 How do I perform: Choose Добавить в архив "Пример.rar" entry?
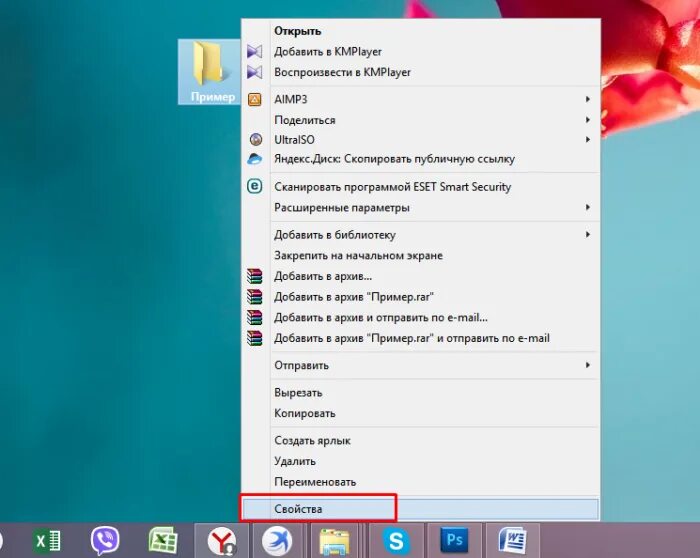coord(421,297)
